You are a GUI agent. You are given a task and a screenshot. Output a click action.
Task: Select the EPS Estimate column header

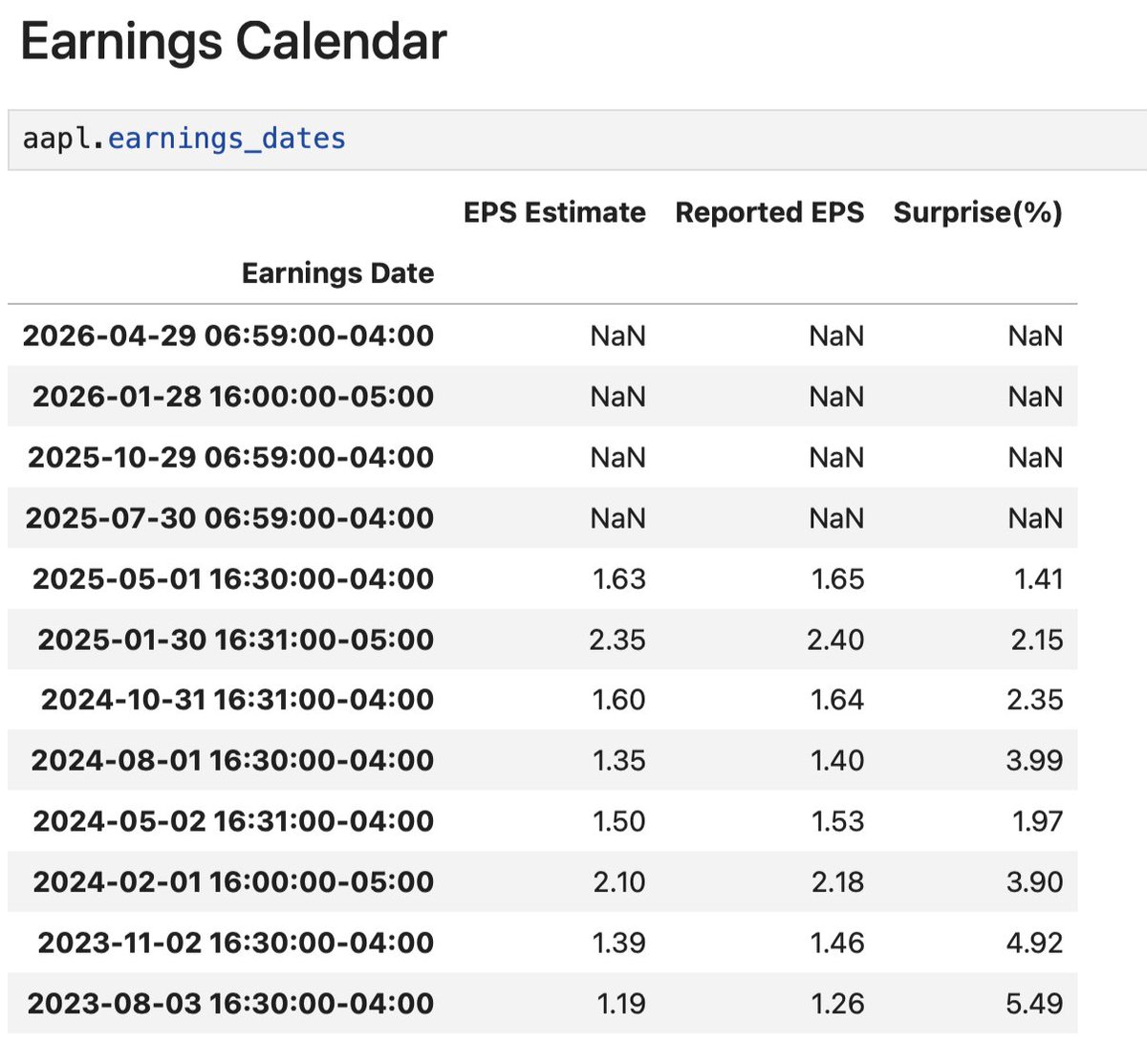click(x=554, y=212)
